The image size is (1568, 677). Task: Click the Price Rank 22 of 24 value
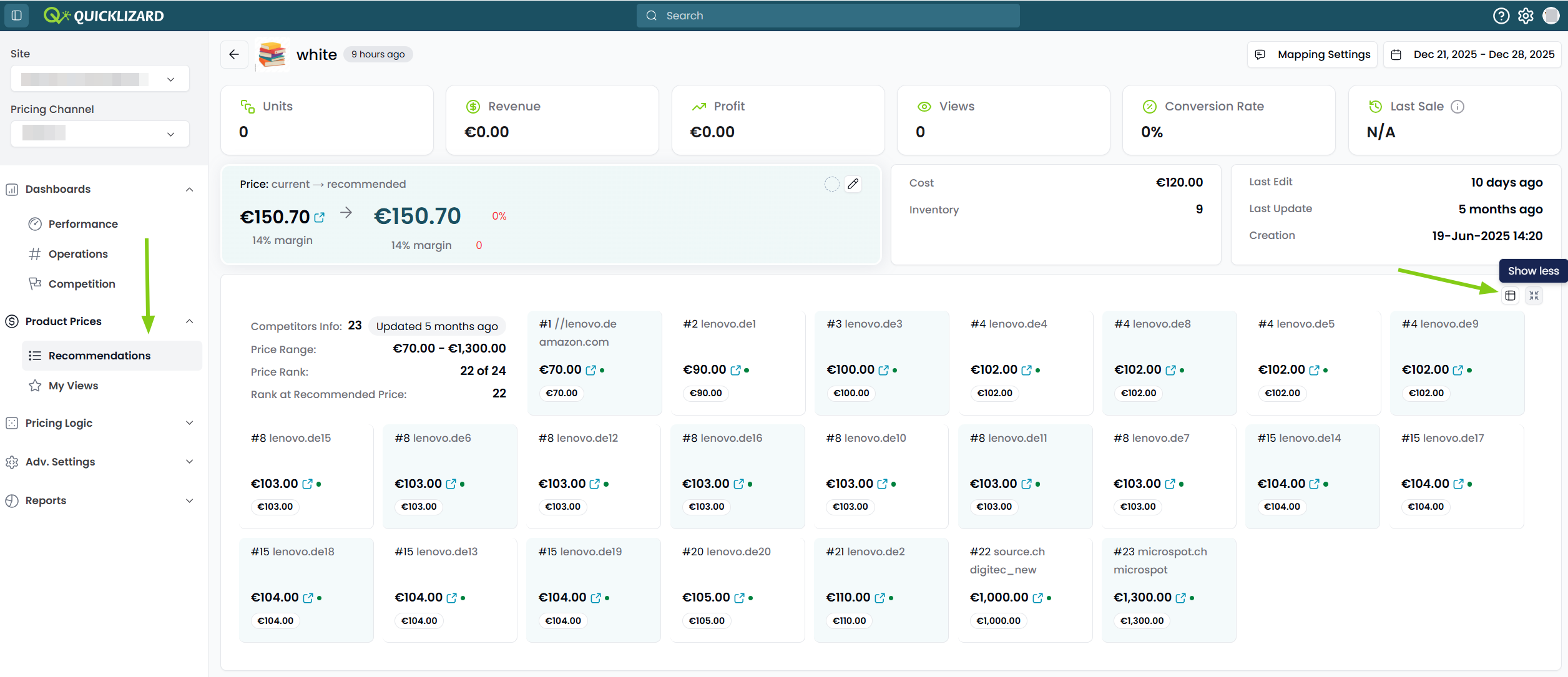point(483,371)
